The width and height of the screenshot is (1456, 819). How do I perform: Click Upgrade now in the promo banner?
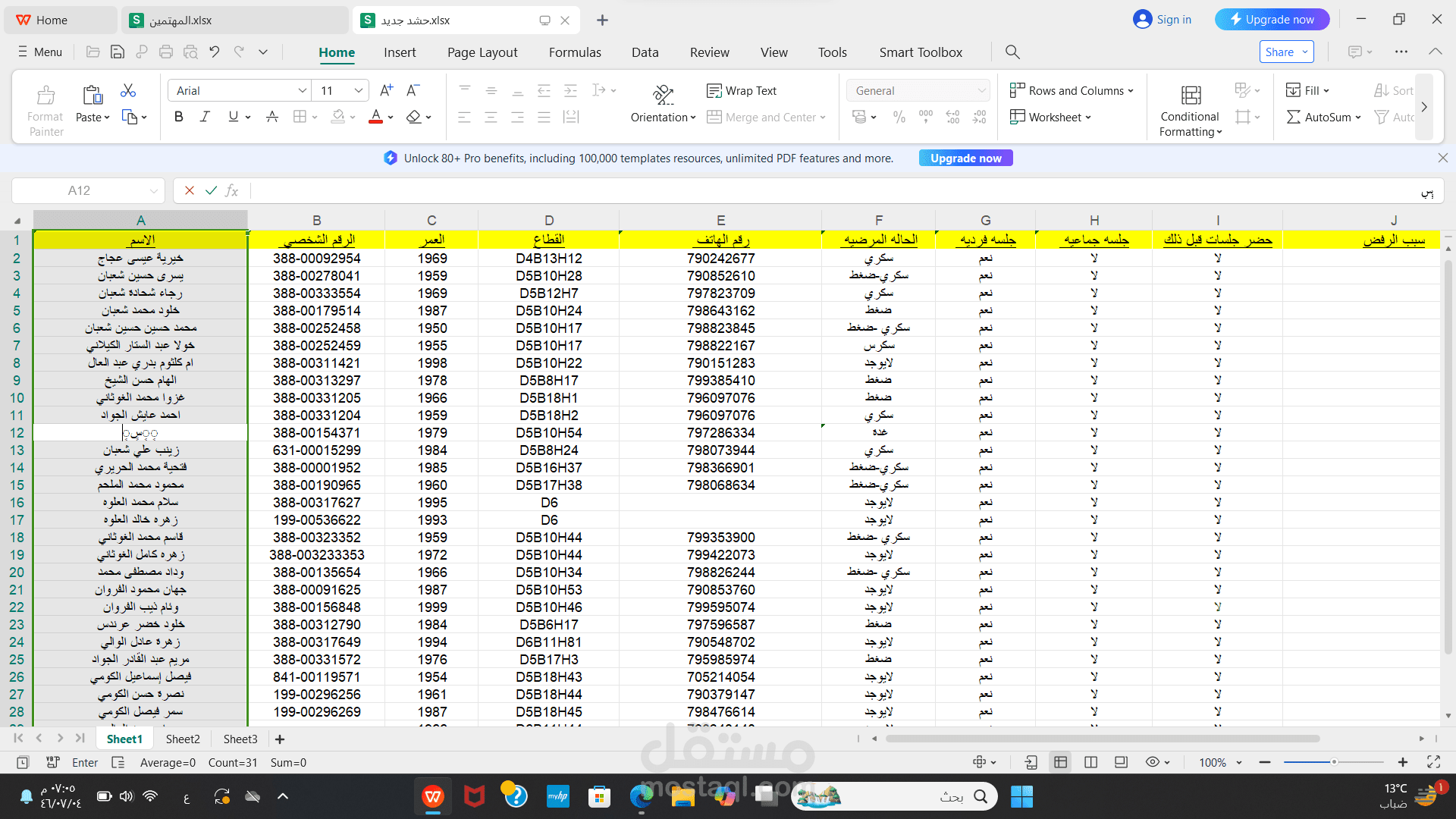pyautogui.click(x=965, y=158)
